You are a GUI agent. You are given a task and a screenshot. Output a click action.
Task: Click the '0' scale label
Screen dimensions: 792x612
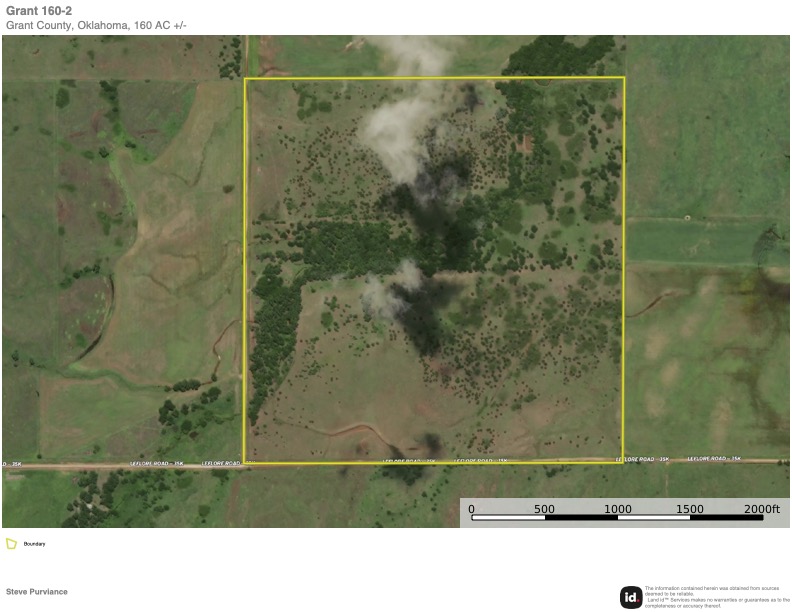coord(472,509)
